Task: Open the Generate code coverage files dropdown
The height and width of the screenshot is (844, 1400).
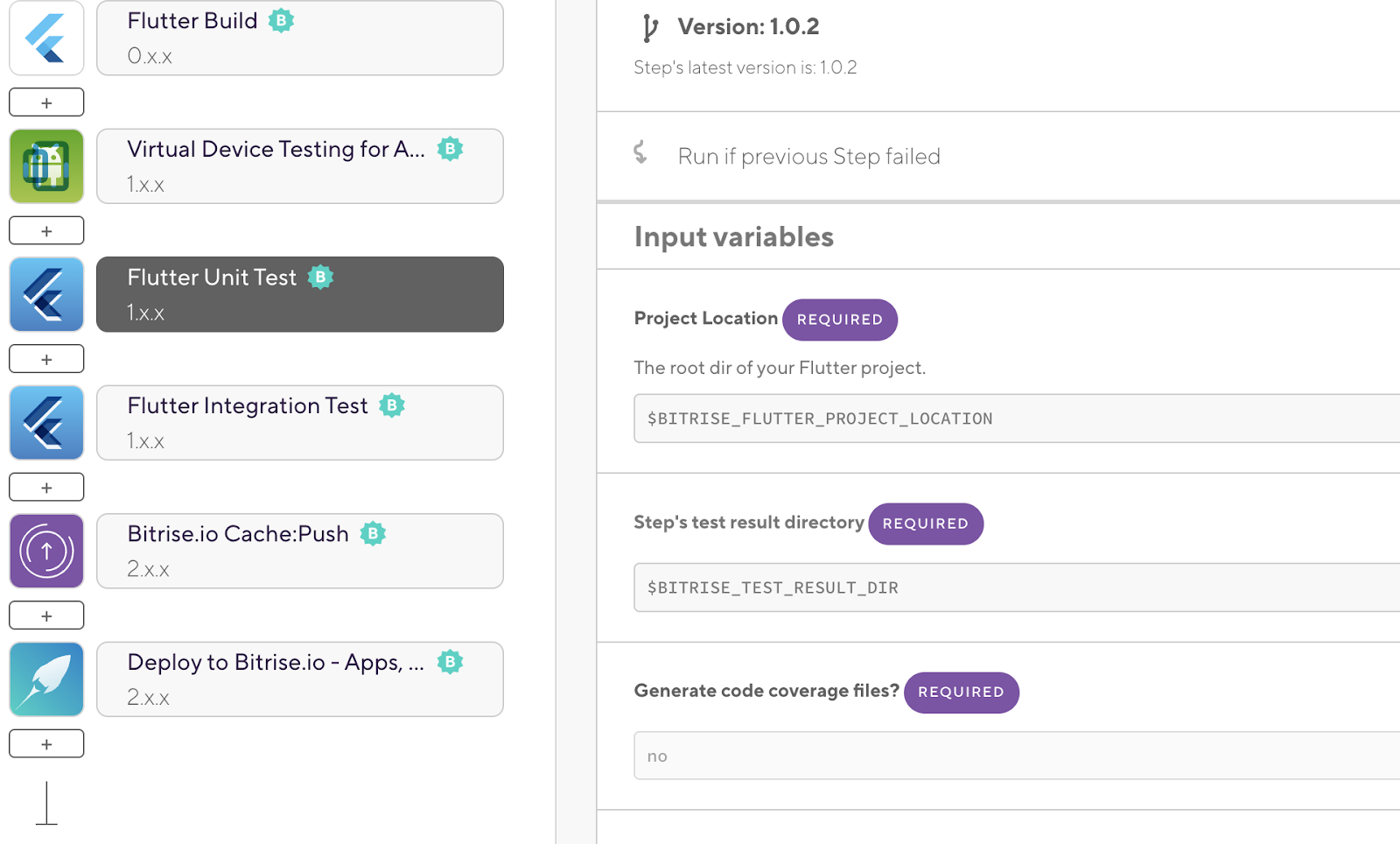Action: tap(1017, 756)
